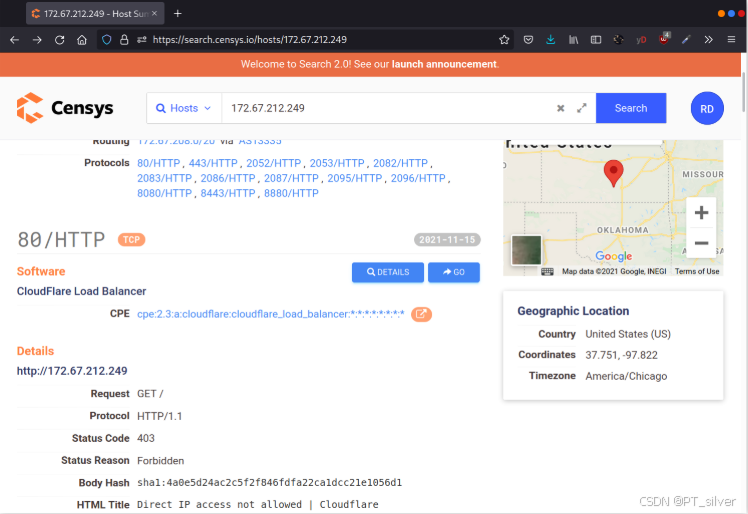
Task: Click the padlock site security icon
Action: 124,40
